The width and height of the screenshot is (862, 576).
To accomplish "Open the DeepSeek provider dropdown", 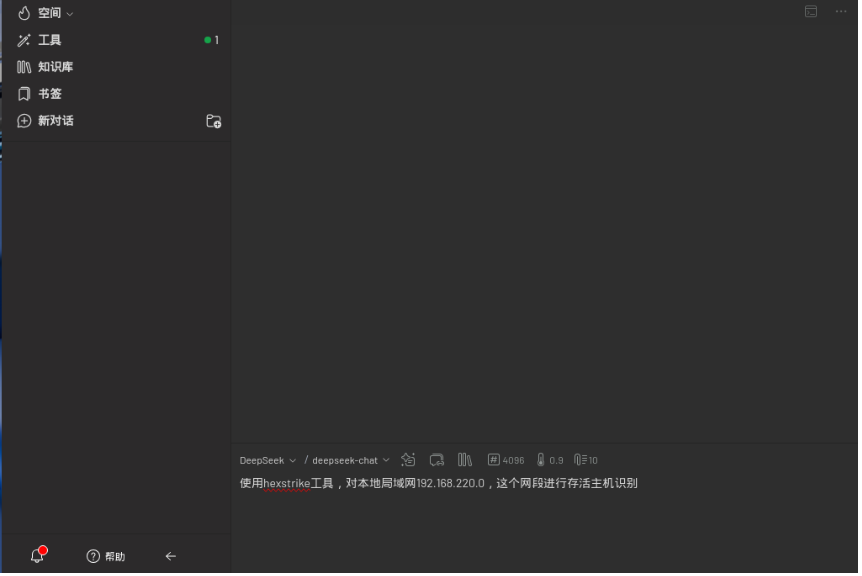I will [x=266, y=460].
